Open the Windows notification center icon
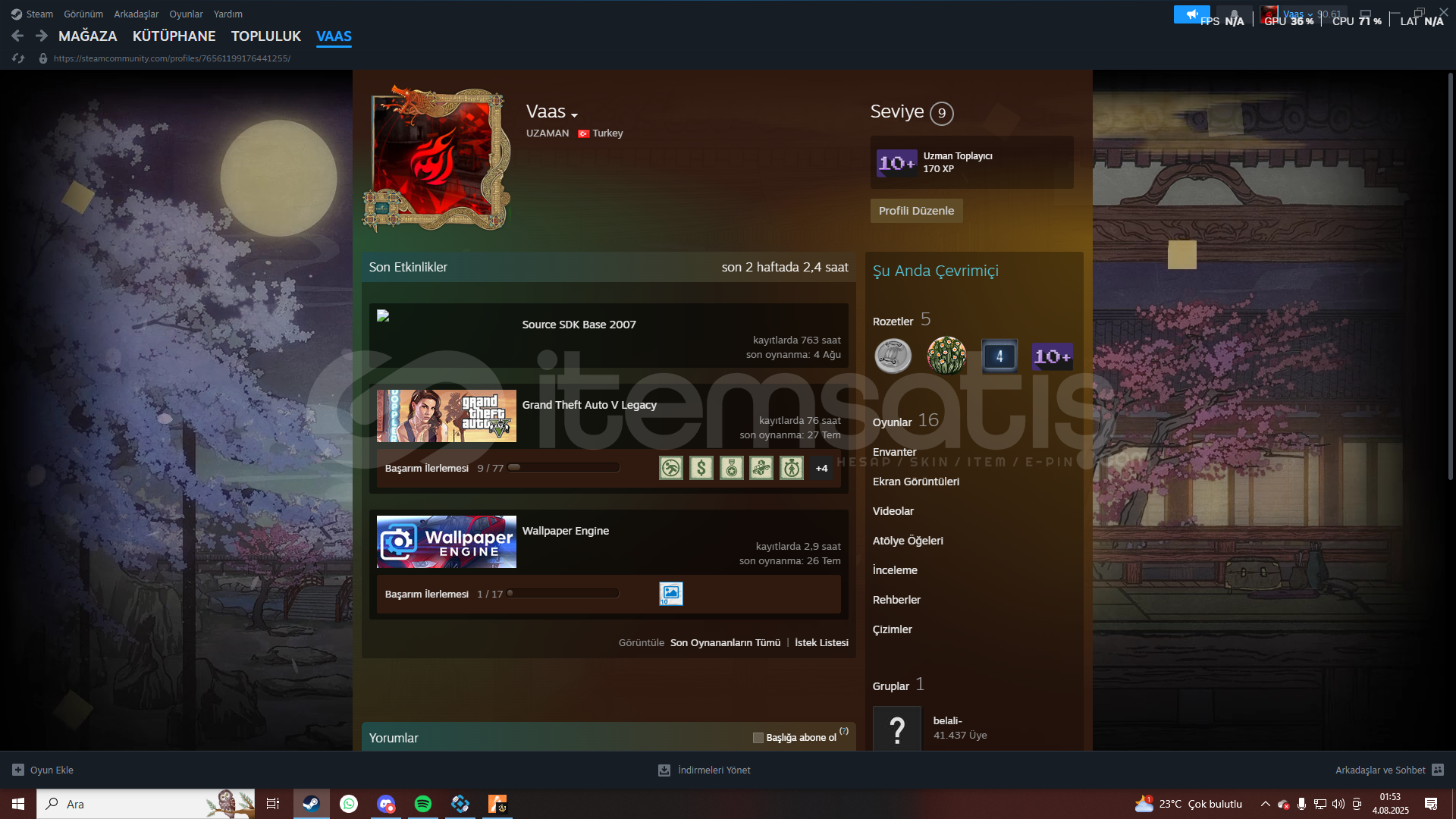This screenshot has height=819, width=1456. click(1431, 804)
